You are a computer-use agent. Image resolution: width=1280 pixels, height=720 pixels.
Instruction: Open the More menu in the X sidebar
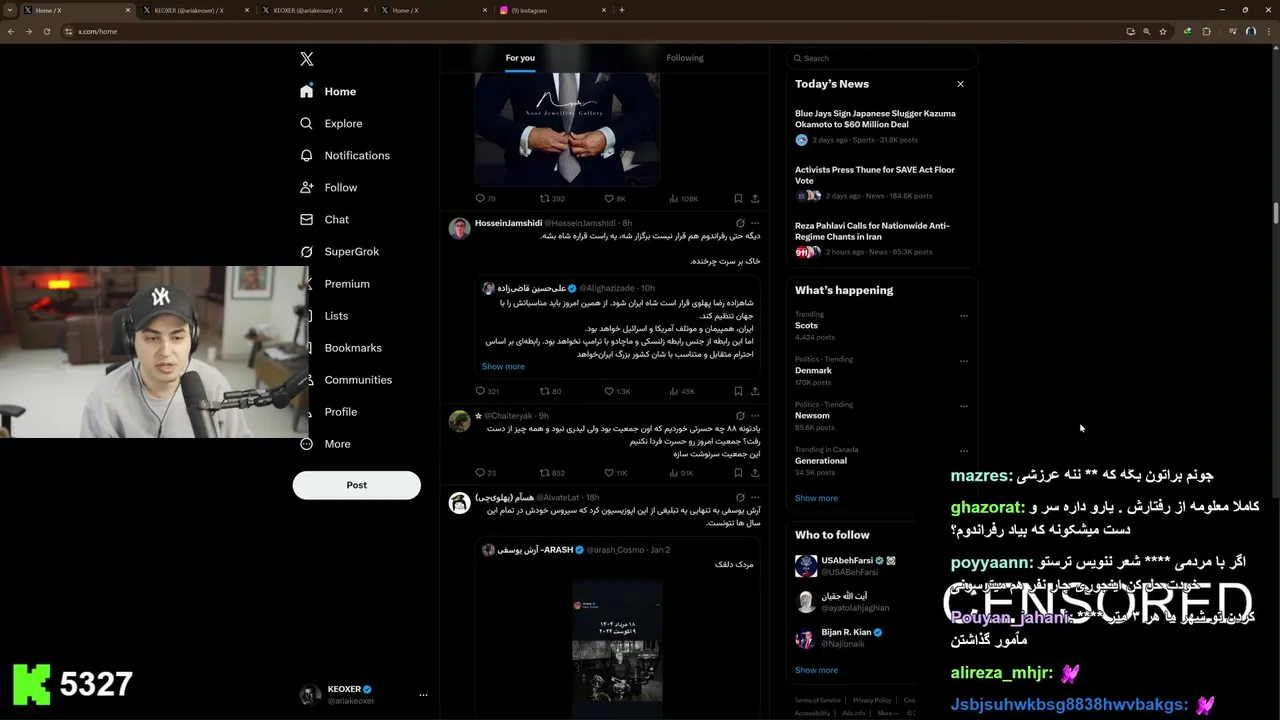click(x=325, y=444)
